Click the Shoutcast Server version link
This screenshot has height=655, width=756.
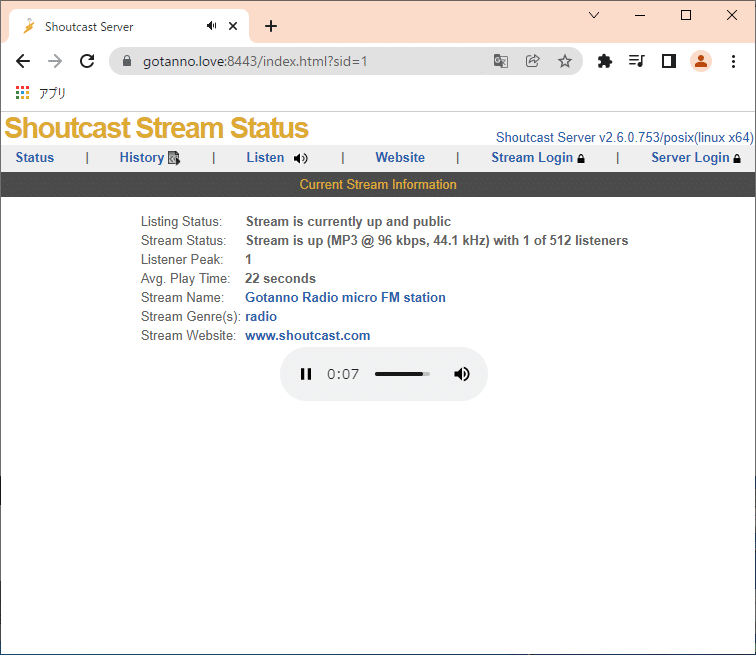coord(624,137)
